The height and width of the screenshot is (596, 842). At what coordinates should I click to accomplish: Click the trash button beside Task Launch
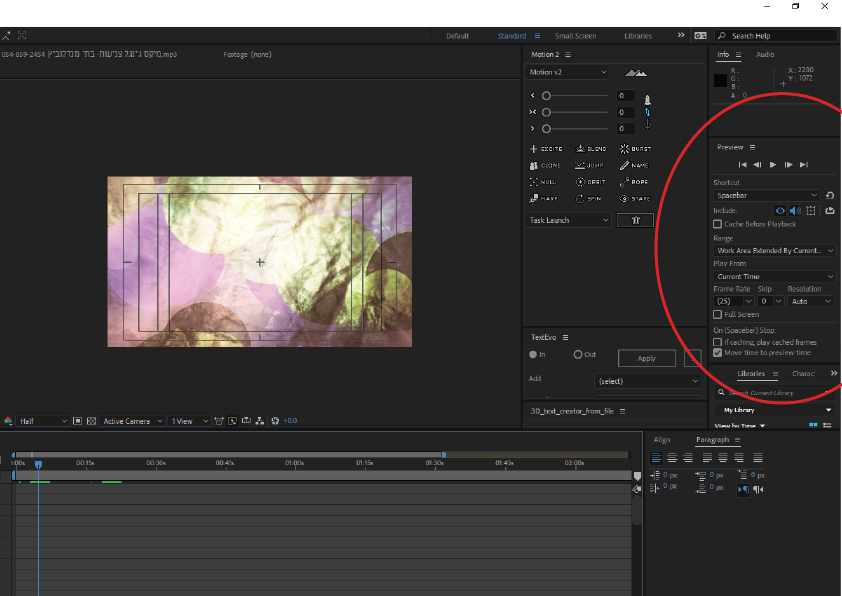click(636, 221)
